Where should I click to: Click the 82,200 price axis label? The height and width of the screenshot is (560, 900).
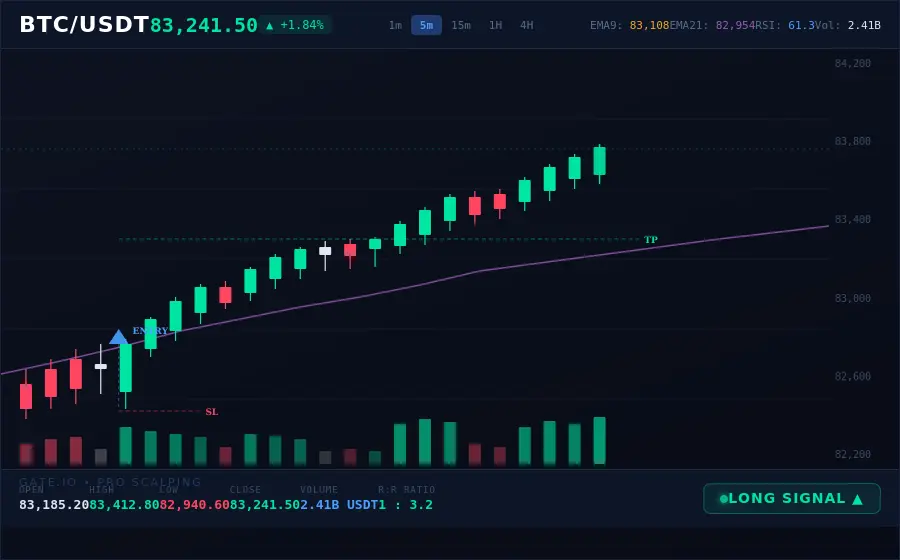coord(852,454)
